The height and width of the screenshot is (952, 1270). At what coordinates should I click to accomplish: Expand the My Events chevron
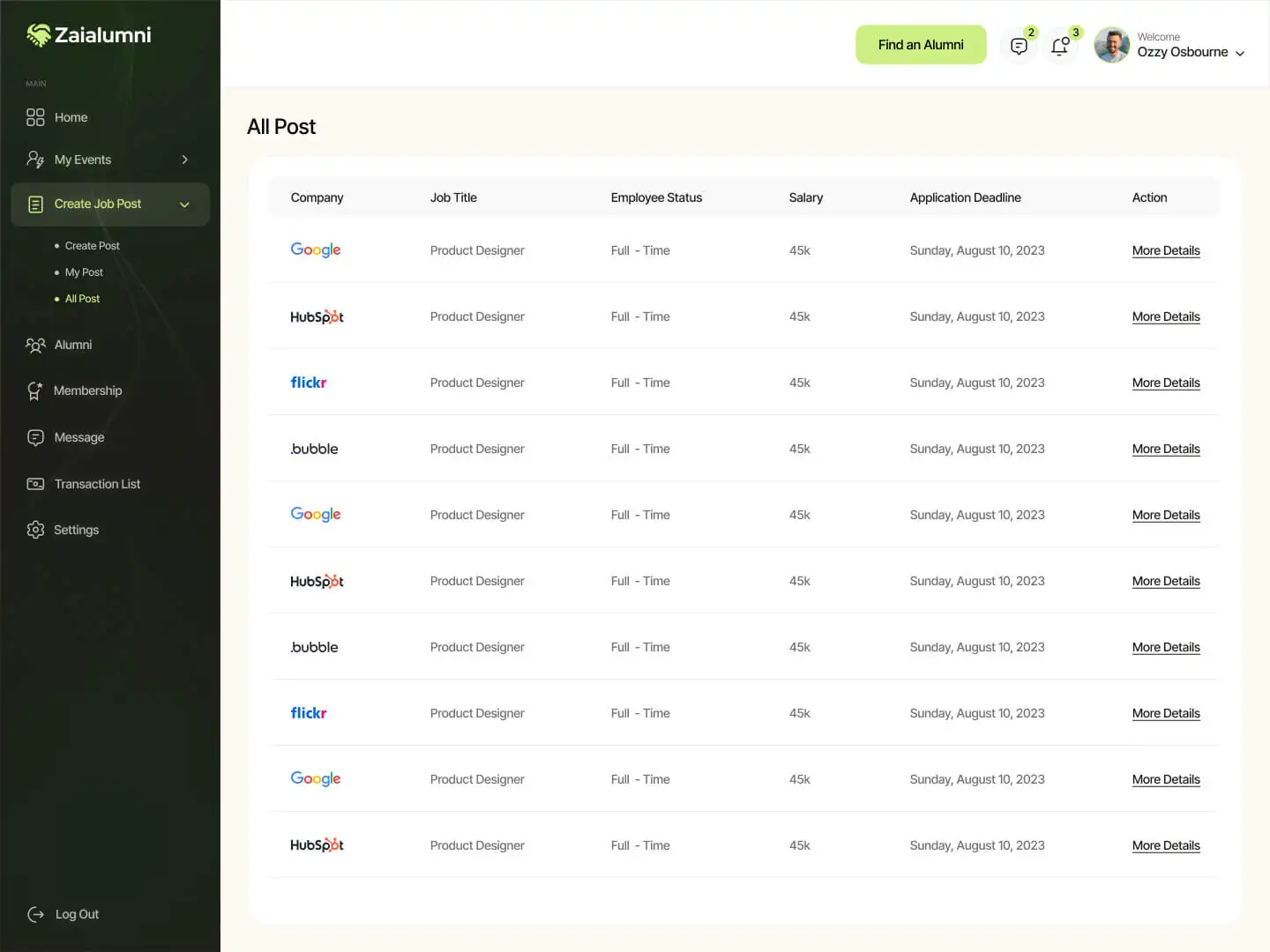pos(184,160)
